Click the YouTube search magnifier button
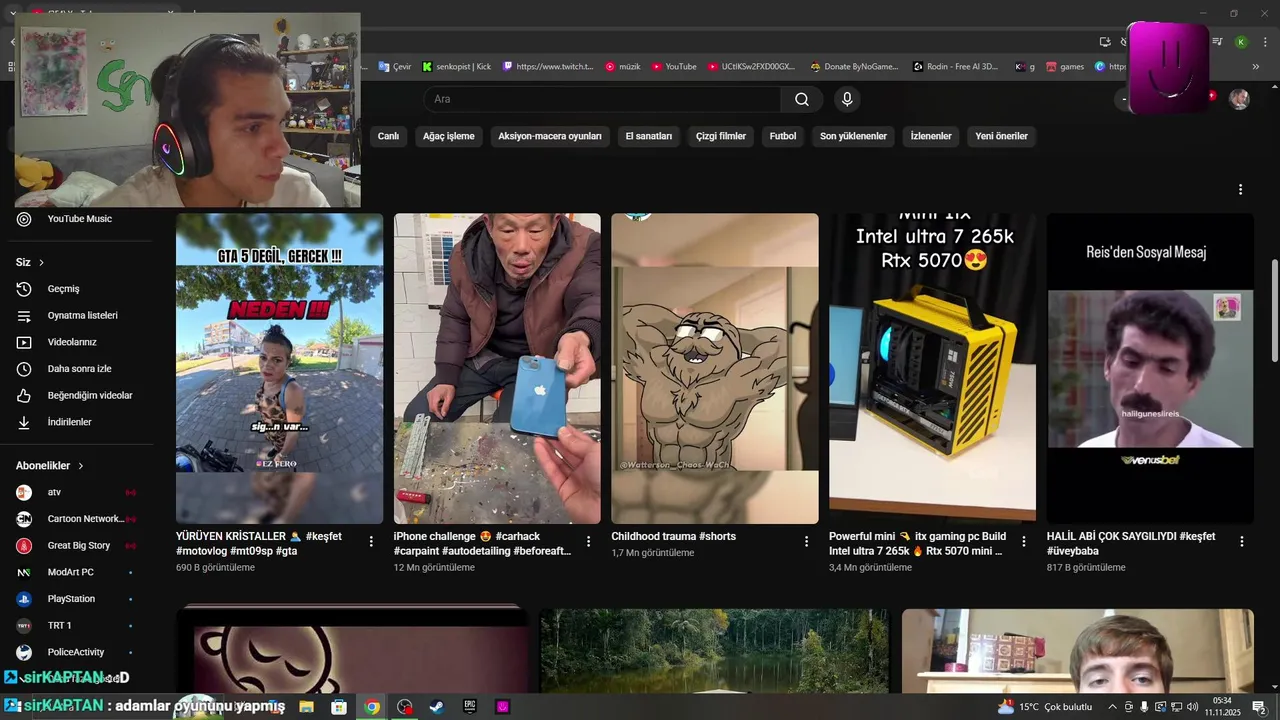Image resolution: width=1280 pixels, height=720 pixels. coord(802,99)
